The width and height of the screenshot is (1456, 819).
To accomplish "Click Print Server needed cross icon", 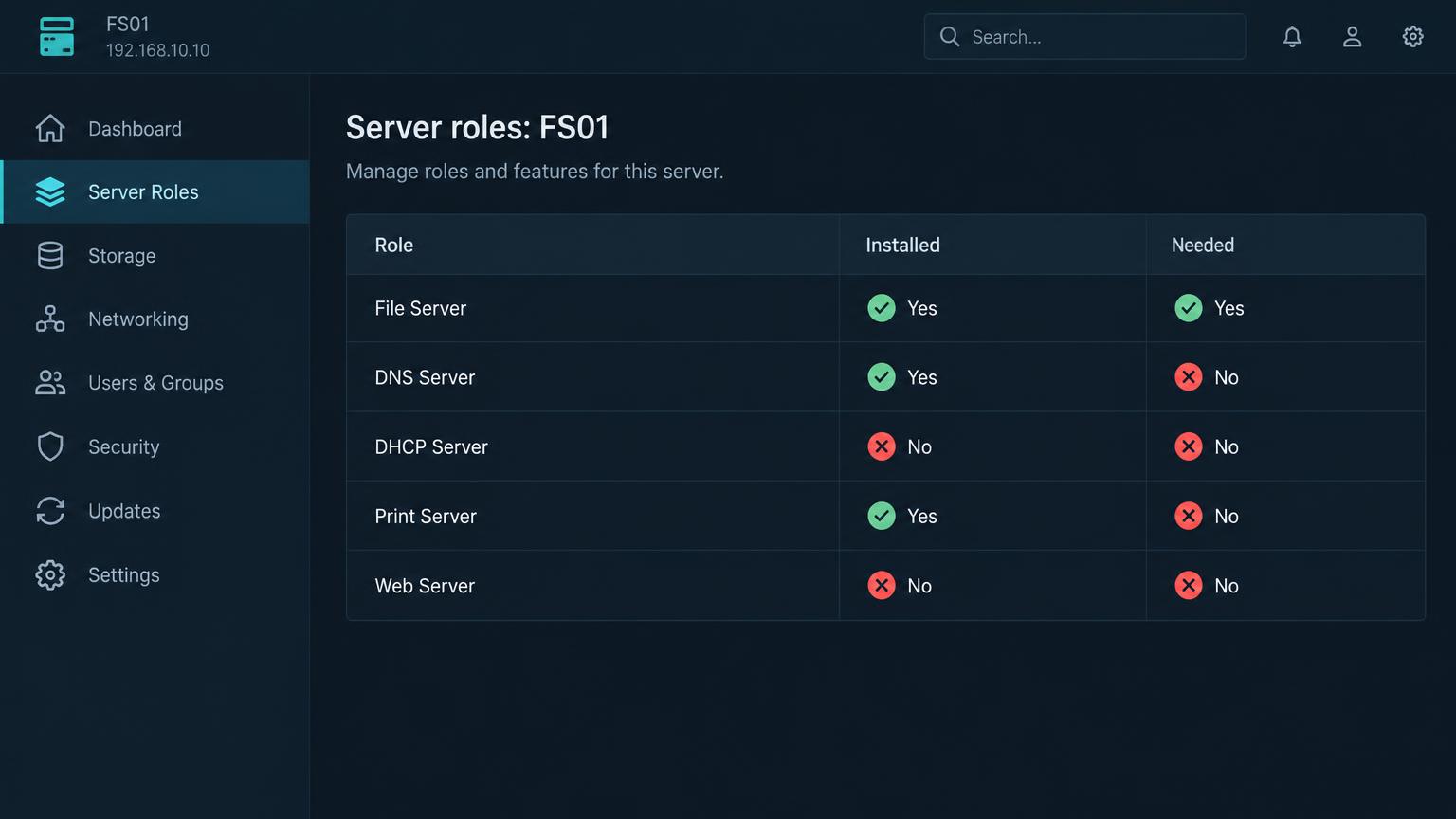I will tap(1189, 516).
